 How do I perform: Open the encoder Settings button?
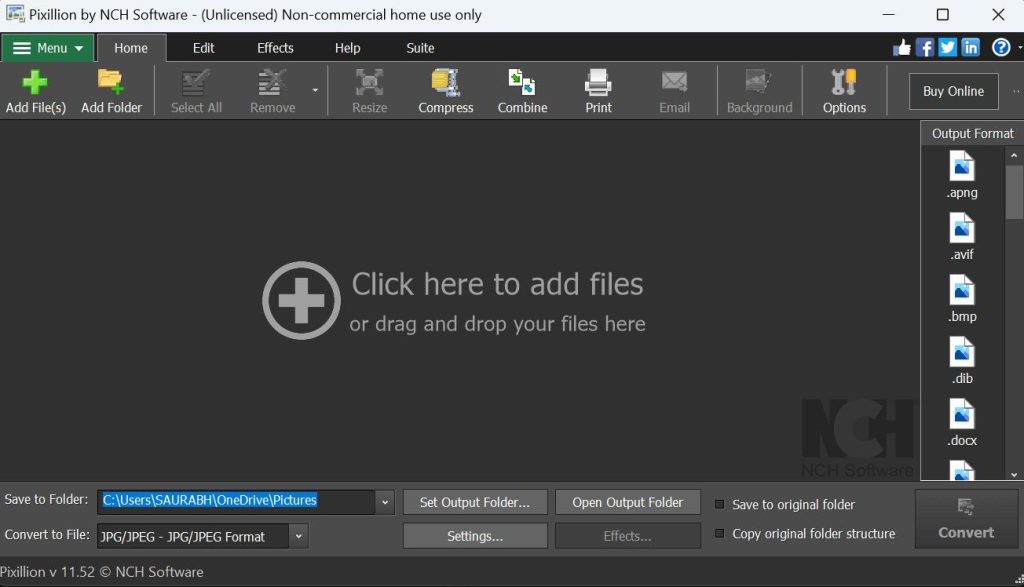click(x=475, y=536)
